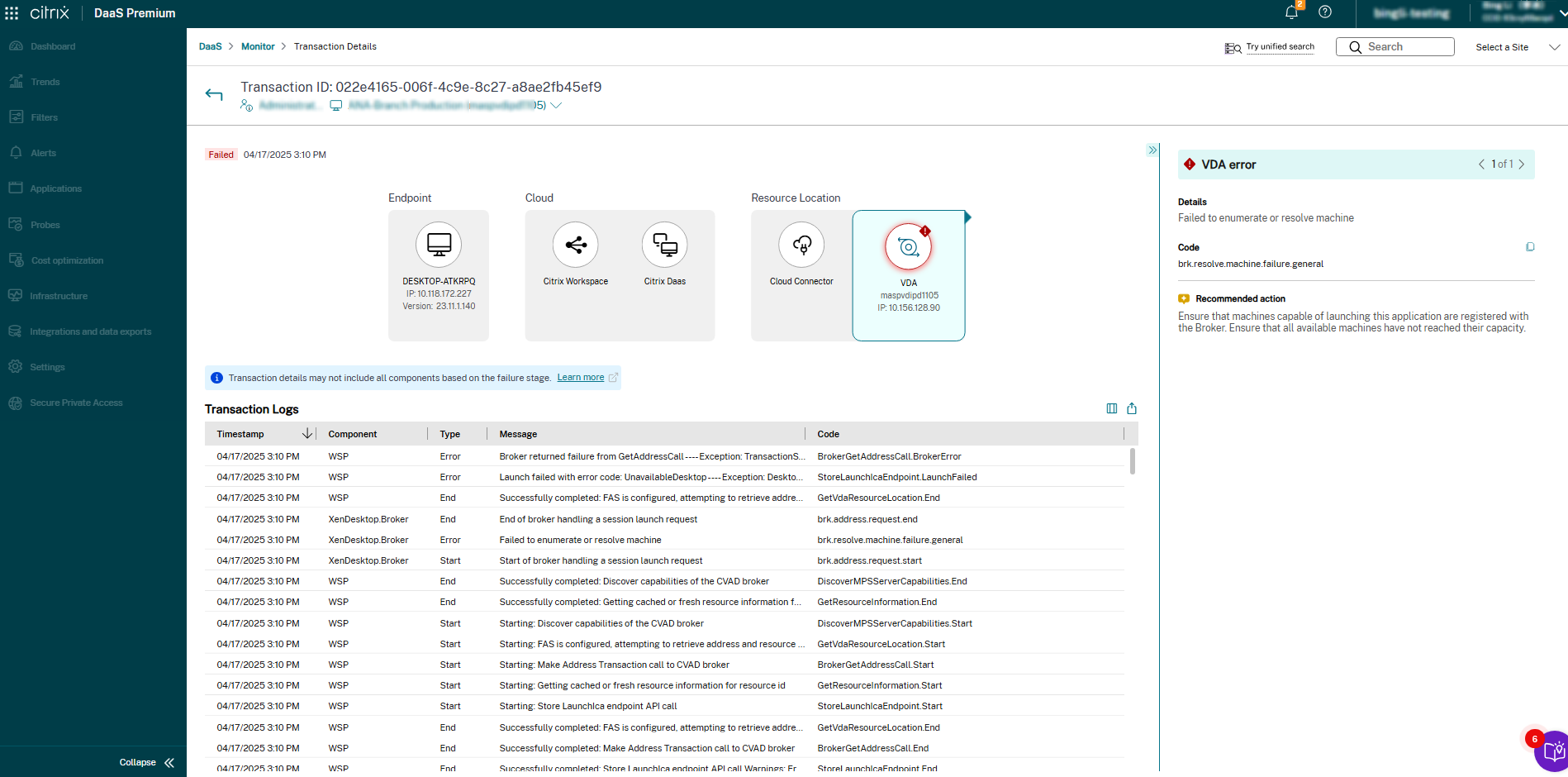The image size is (1568, 777).
Task: Copy the error code with copy icon
Action: (x=1530, y=247)
